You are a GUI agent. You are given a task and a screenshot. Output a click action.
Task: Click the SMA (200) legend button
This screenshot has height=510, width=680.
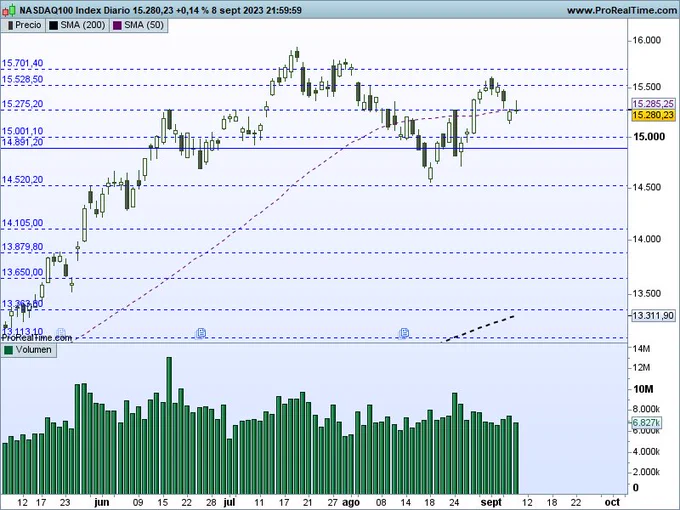click(x=78, y=25)
